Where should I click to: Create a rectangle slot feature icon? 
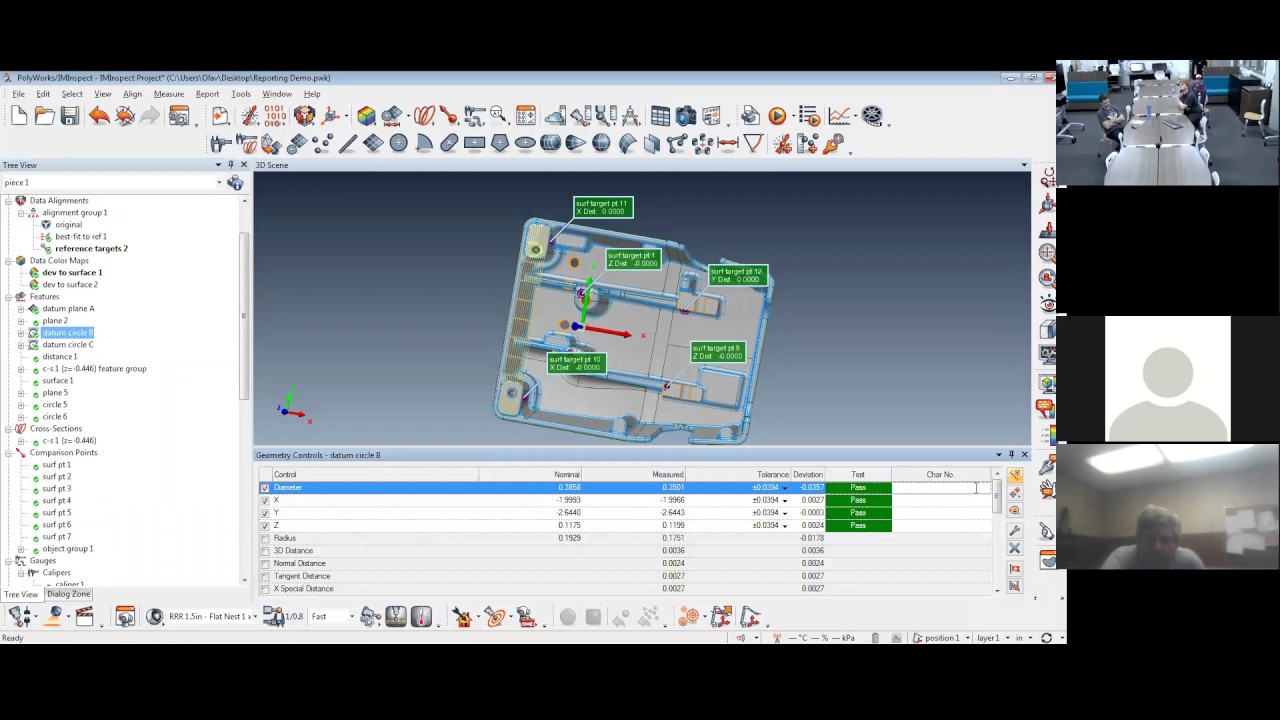coord(474,144)
